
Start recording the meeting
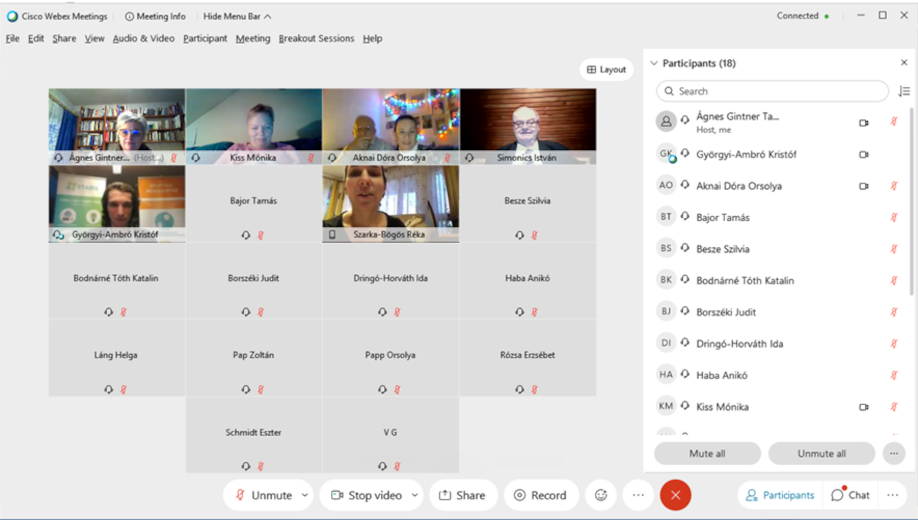point(541,495)
